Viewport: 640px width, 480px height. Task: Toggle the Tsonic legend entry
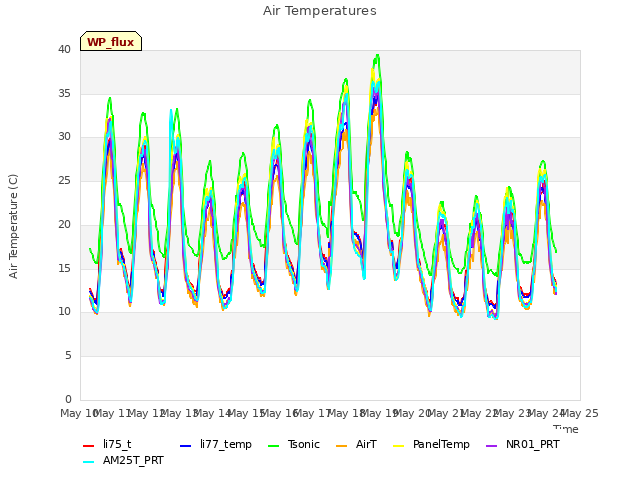point(294,444)
